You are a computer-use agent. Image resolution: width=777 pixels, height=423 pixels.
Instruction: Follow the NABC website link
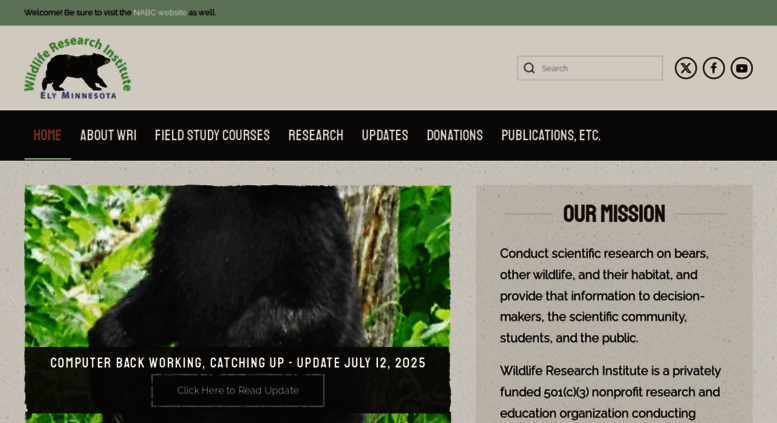click(160, 12)
